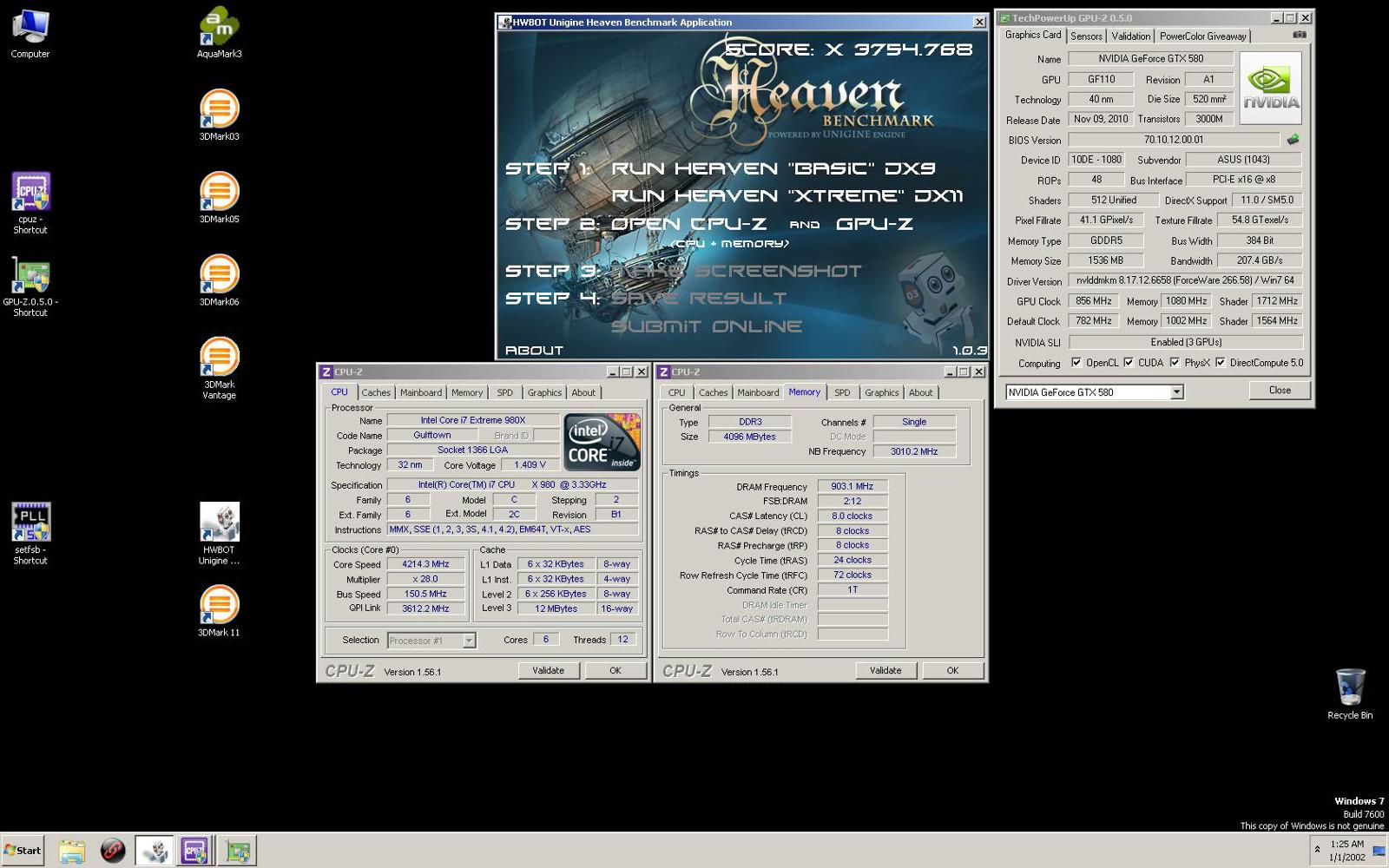This screenshot has height=868, width=1389.
Task: Click the NVIDIA SLI Enabled (3 GPUs) field
Action: (1185, 342)
